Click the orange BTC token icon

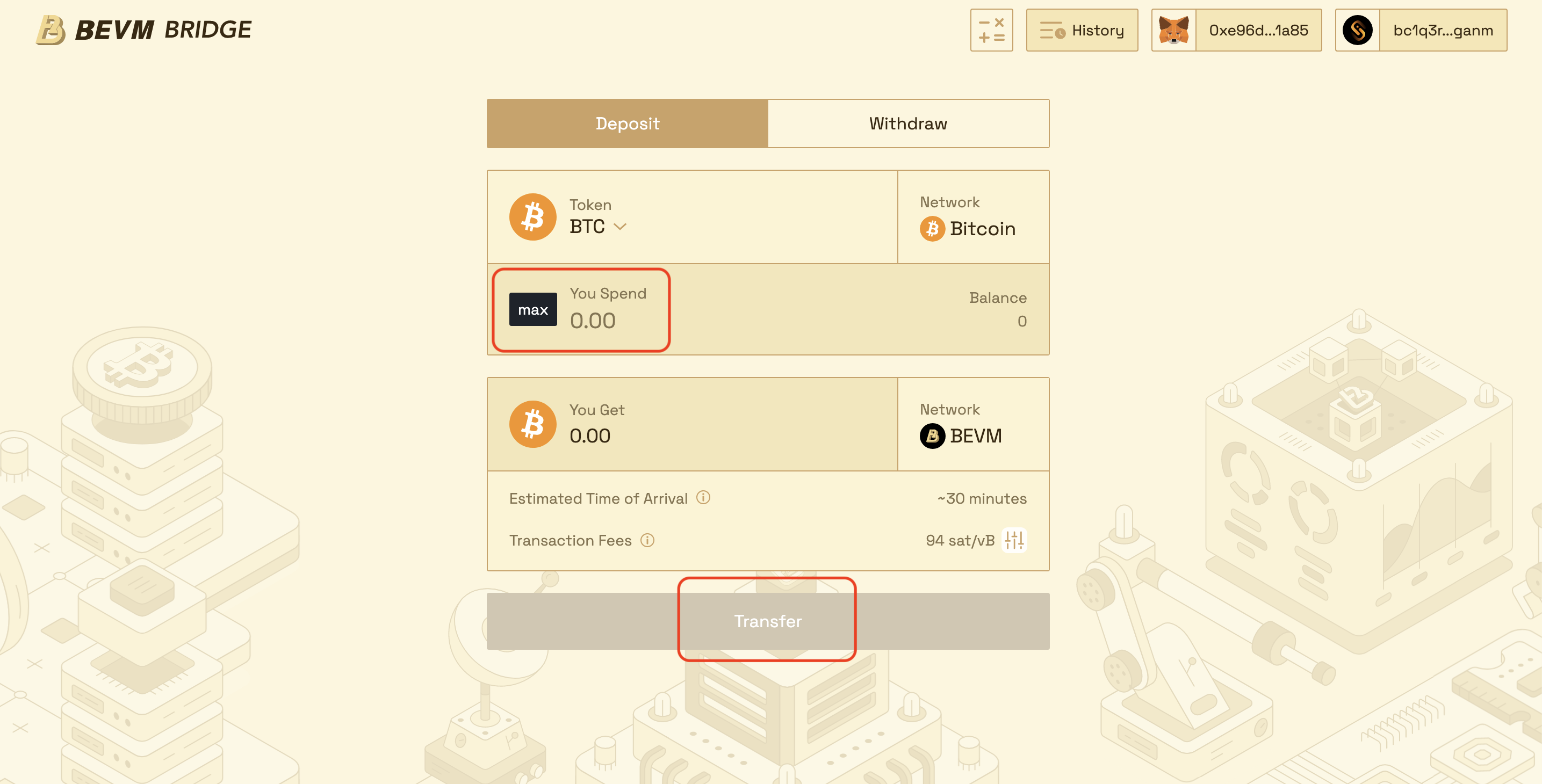pos(533,216)
